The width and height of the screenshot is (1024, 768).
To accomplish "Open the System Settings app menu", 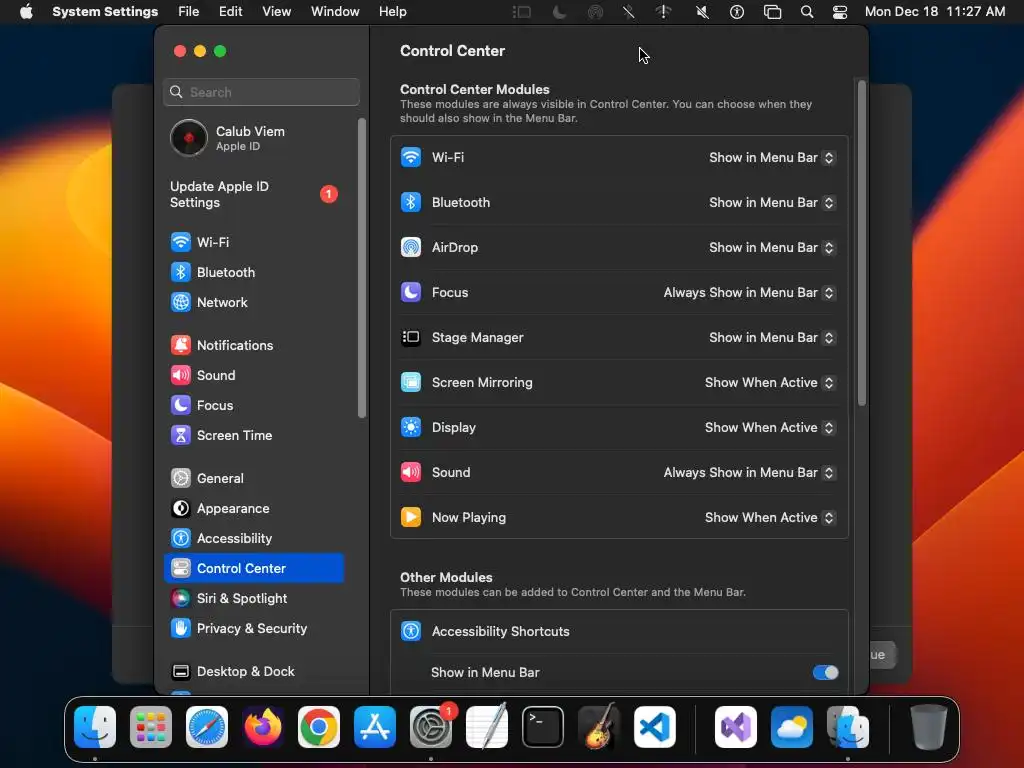I will 105,12.
